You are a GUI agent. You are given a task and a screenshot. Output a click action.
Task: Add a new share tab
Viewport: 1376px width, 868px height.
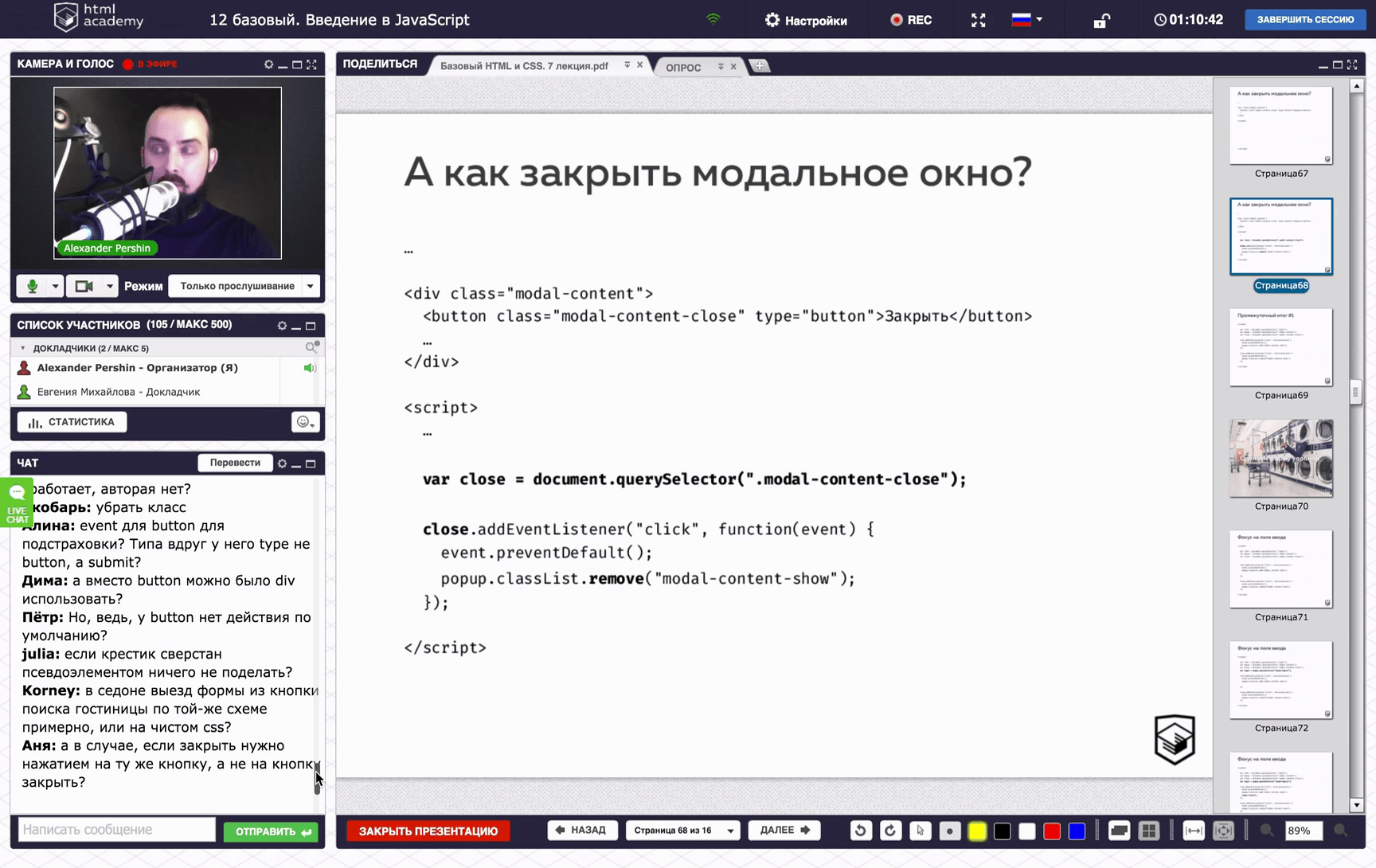[760, 66]
